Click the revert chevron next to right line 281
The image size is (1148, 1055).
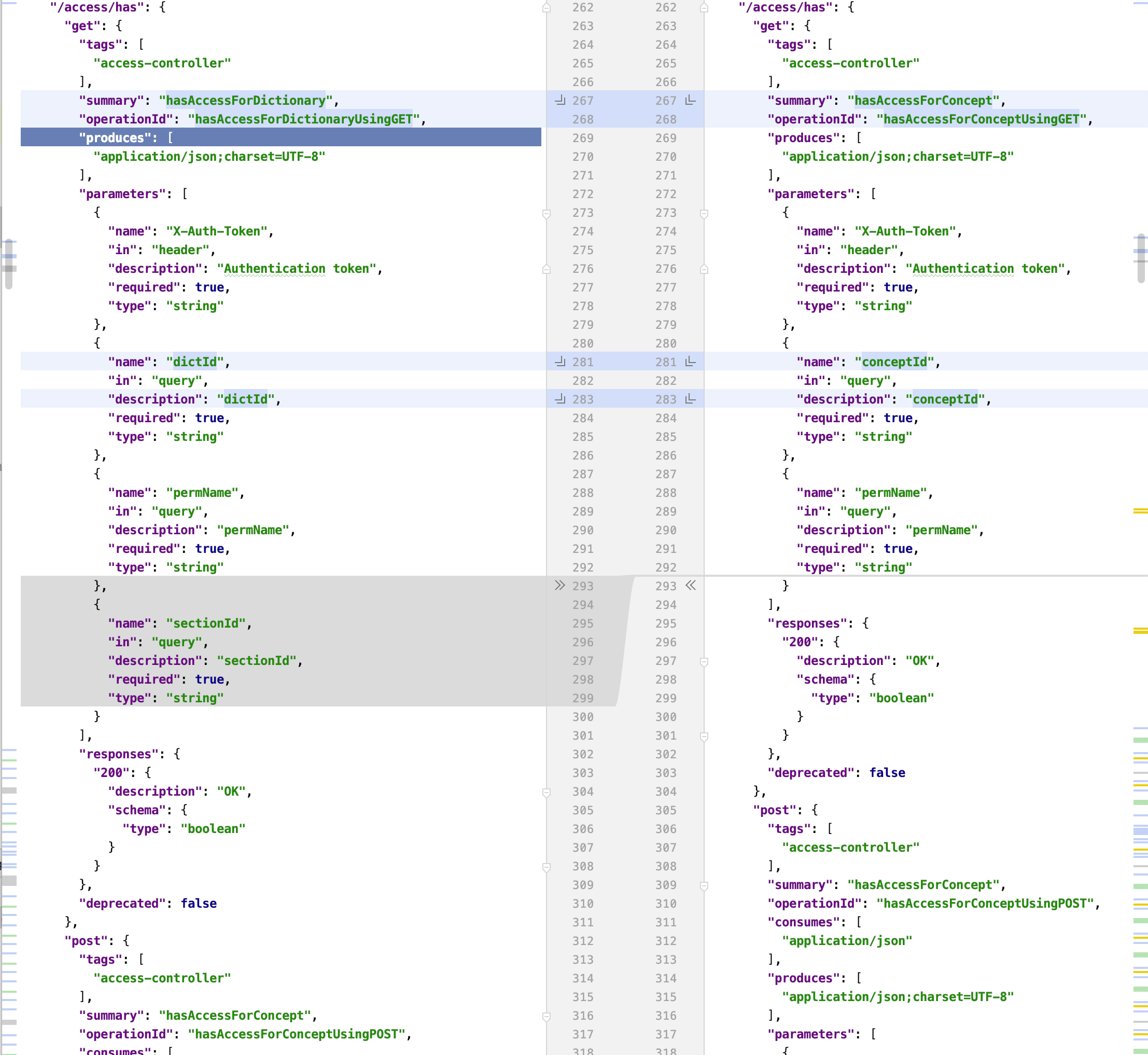[x=690, y=362]
